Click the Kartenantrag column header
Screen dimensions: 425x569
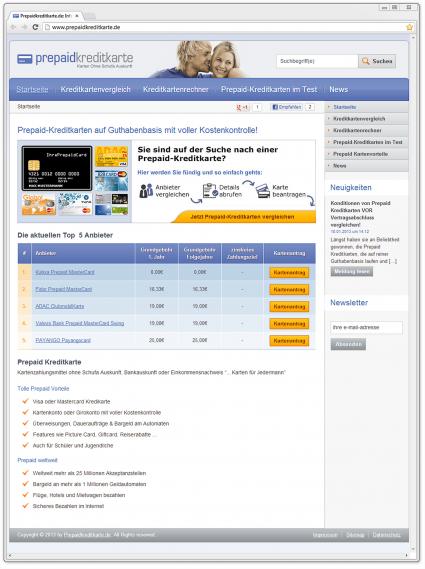289,253
